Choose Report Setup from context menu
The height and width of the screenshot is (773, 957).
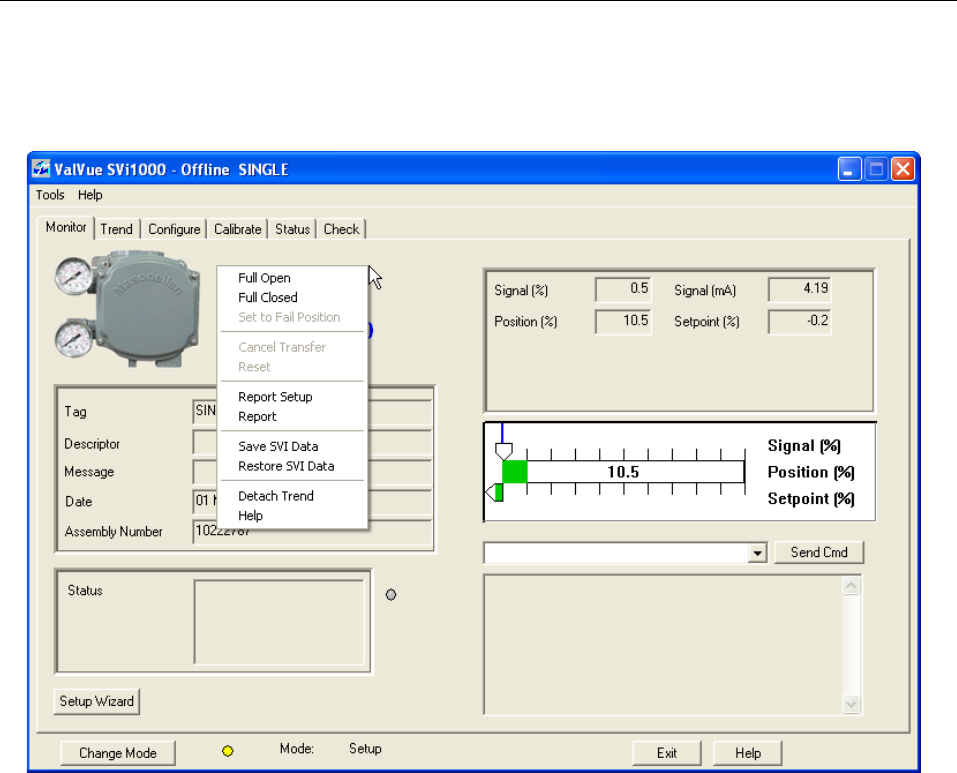(x=293, y=397)
